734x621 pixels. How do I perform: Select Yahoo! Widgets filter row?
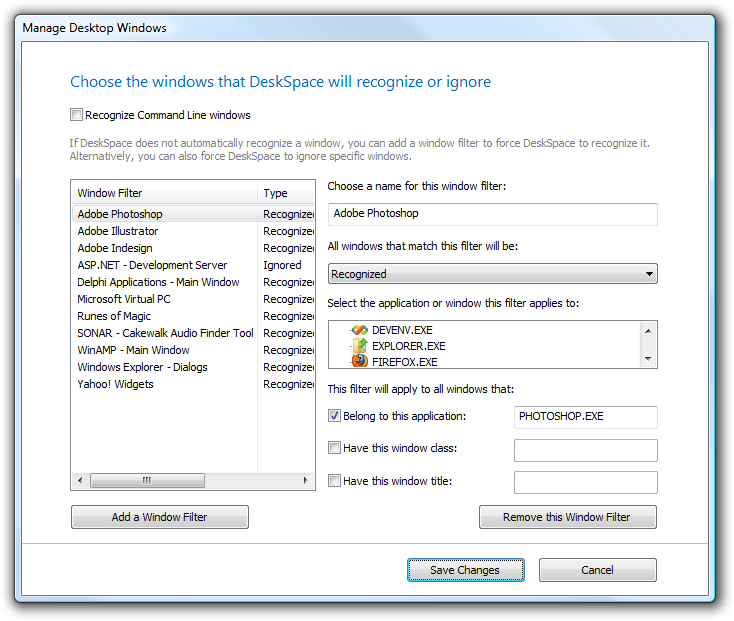[x=193, y=384]
